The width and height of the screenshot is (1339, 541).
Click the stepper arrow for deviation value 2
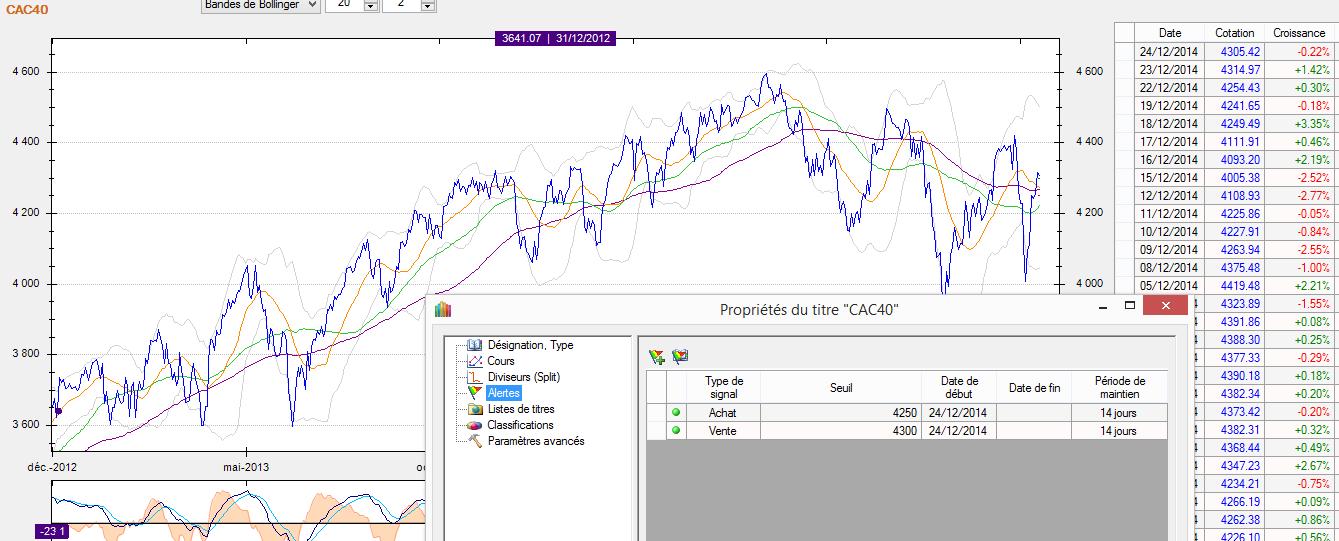pos(428,5)
